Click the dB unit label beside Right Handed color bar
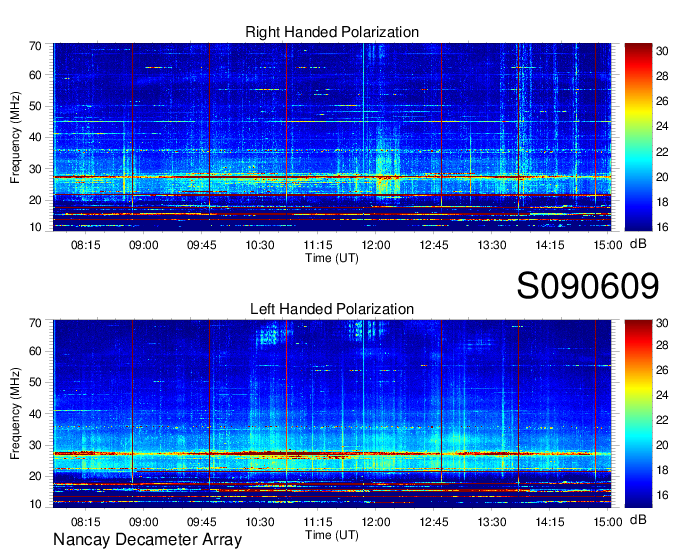This screenshot has width=680, height=552. coord(638,244)
